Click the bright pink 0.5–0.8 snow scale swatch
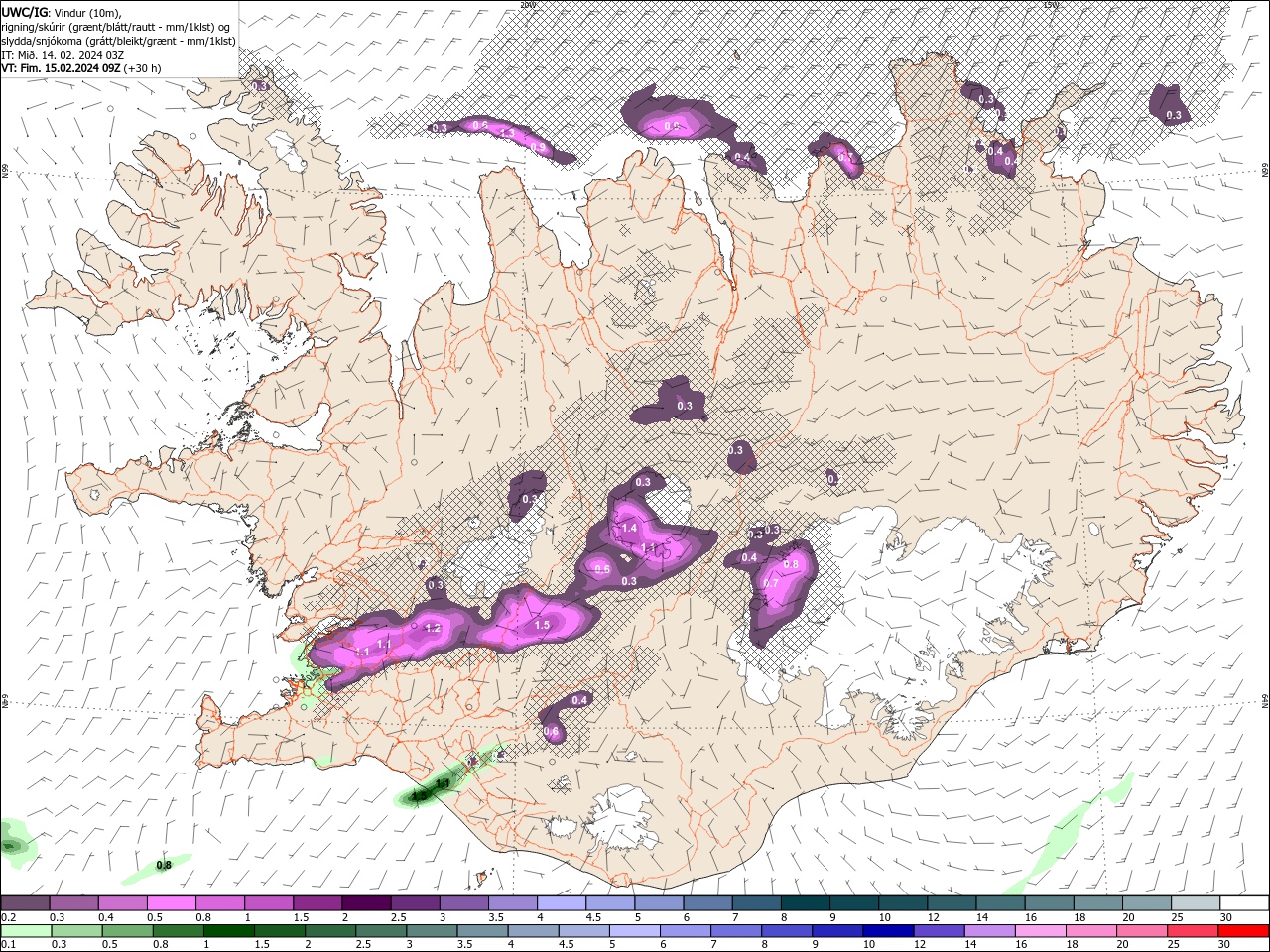The image size is (1270, 952). click(171, 903)
